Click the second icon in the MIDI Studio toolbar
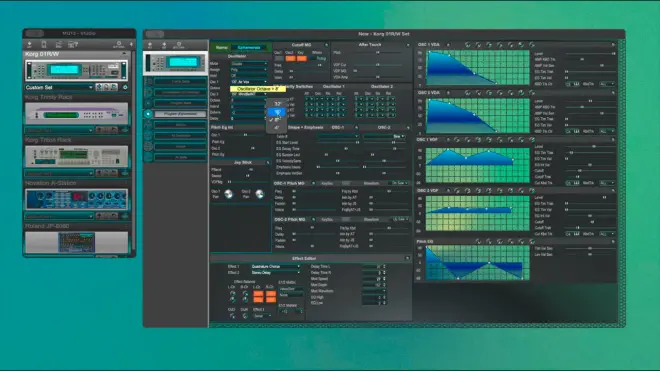This screenshot has height=371, width=660. coord(44,45)
